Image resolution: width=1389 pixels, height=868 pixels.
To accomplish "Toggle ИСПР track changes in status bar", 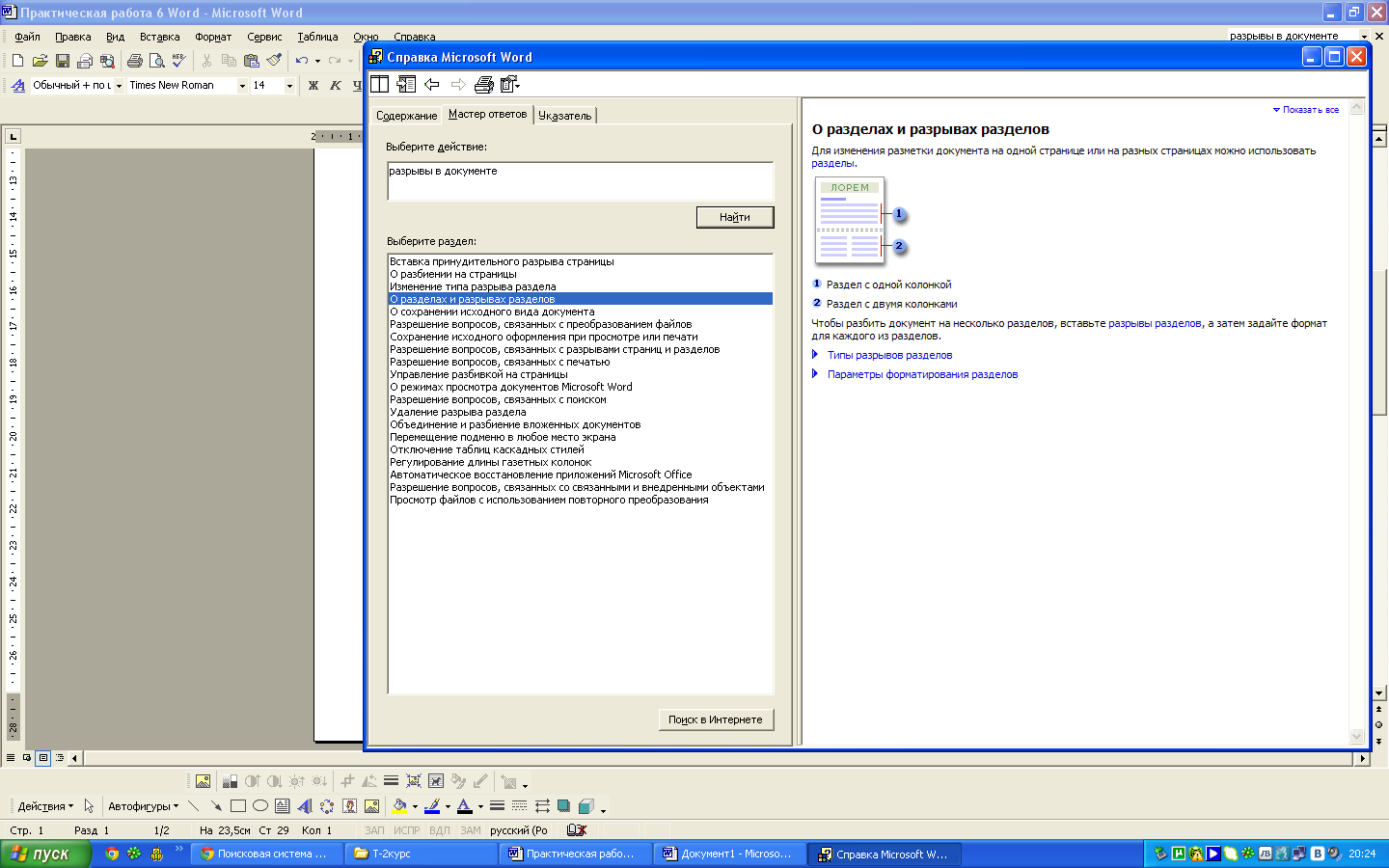I will point(407,830).
